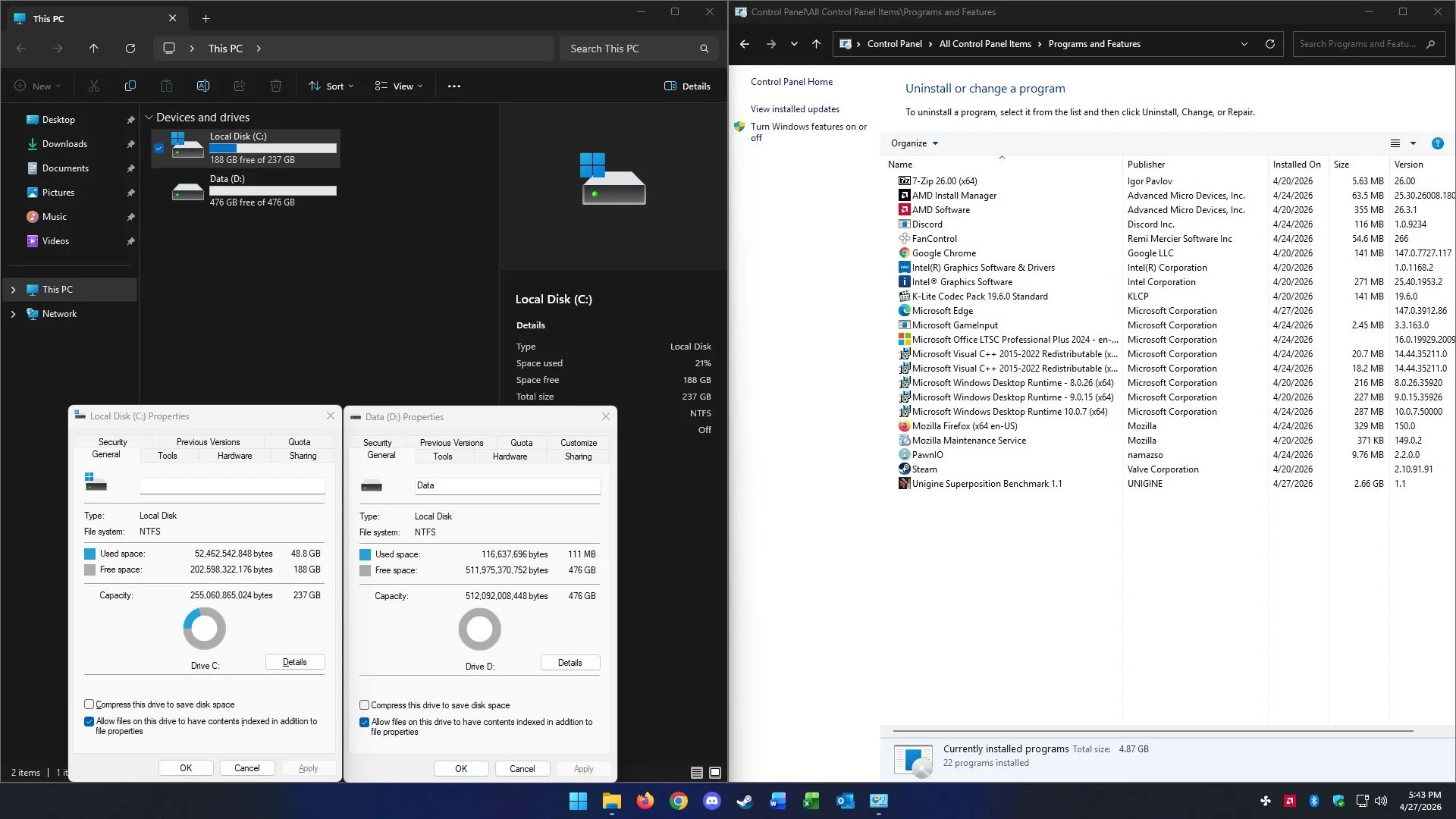1456x819 pixels.
Task: Click the drive label field in Data (D:) Properties
Action: 507,485
